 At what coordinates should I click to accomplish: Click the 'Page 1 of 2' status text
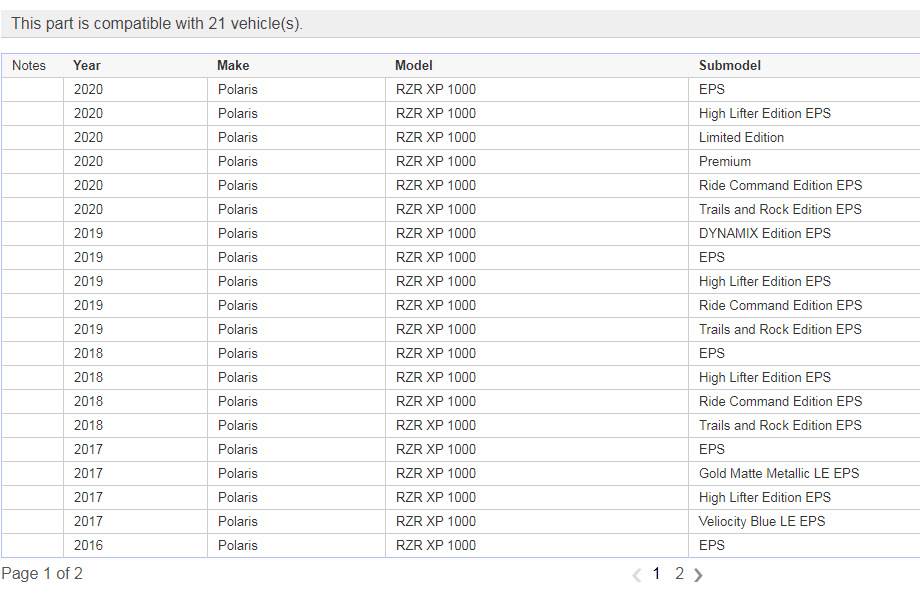[42, 574]
